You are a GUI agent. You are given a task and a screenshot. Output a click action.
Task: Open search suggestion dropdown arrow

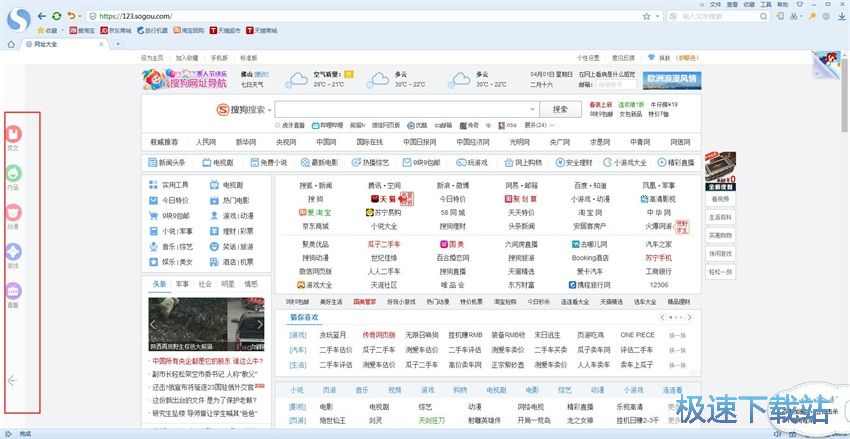[532, 109]
